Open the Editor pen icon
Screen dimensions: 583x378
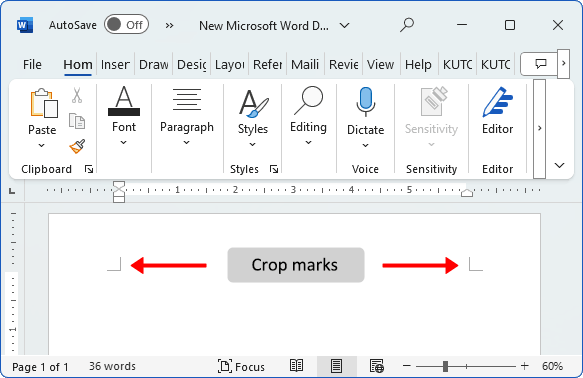point(497,102)
